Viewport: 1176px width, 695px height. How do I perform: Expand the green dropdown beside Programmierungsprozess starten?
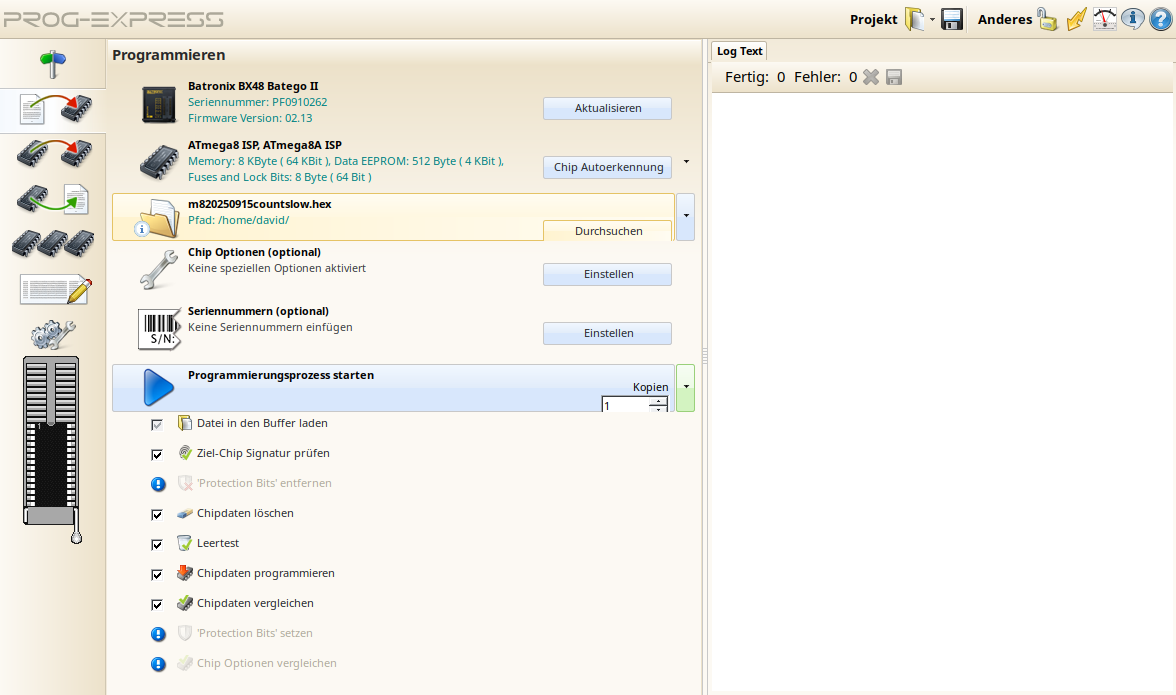tap(686, 387)
